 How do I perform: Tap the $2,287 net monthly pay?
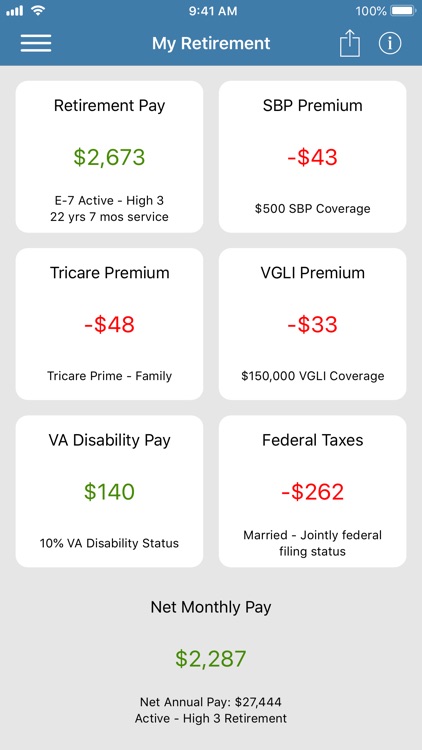click(211, 659)
